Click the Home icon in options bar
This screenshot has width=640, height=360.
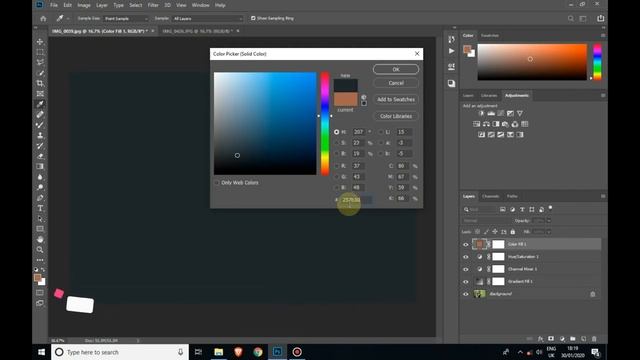click(43, 18)
